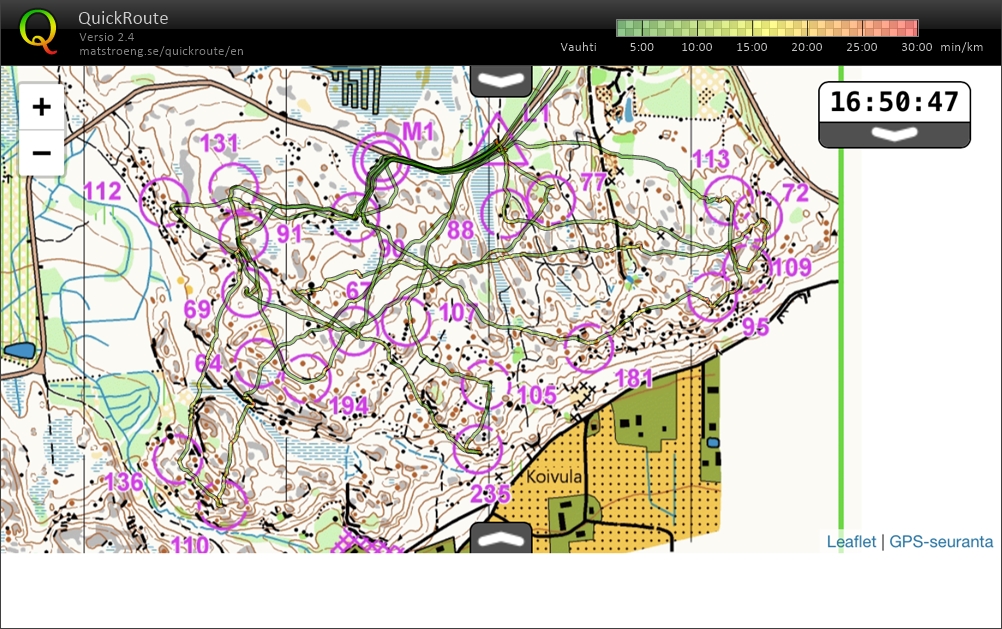
Task: Expand the bottom map panel chevron
Action: point(501,537)
